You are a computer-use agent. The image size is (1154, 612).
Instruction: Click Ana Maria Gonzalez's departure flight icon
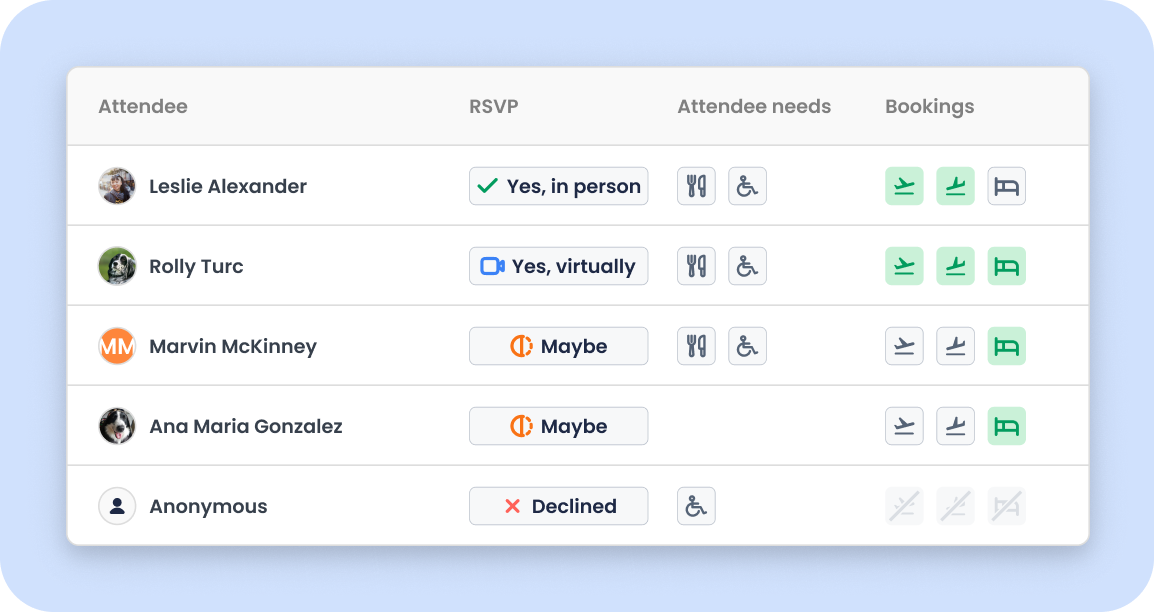tap(904, 426)
